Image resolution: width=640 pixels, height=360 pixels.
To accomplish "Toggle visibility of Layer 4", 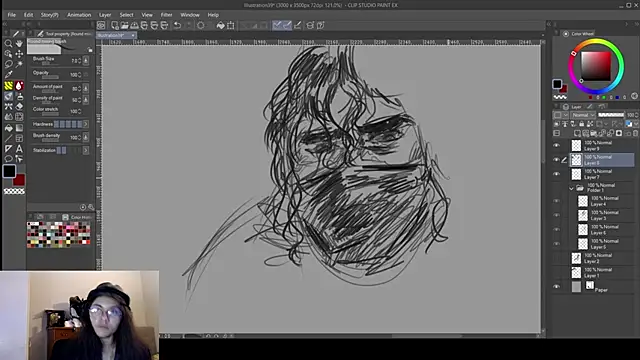I will pos(556,201).
